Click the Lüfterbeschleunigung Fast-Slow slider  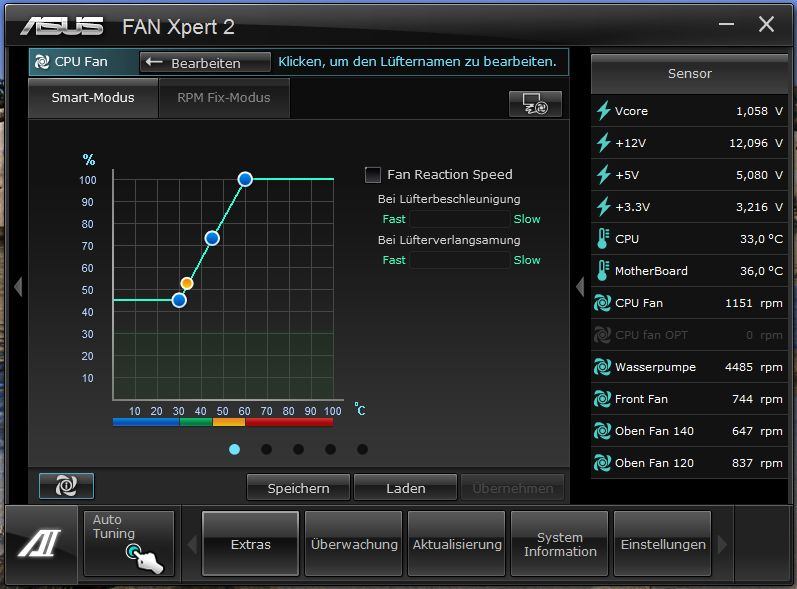click(x=459, y=219)
